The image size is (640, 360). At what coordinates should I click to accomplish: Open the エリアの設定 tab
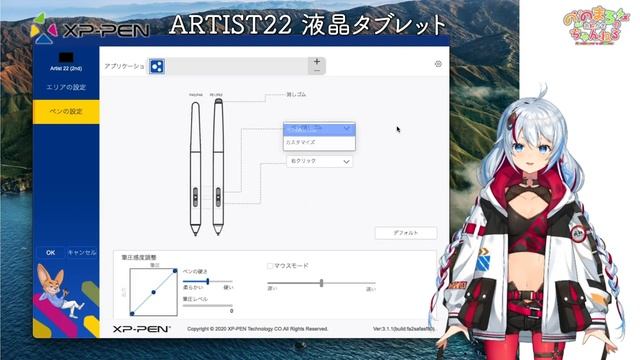(x=66, y=87)
